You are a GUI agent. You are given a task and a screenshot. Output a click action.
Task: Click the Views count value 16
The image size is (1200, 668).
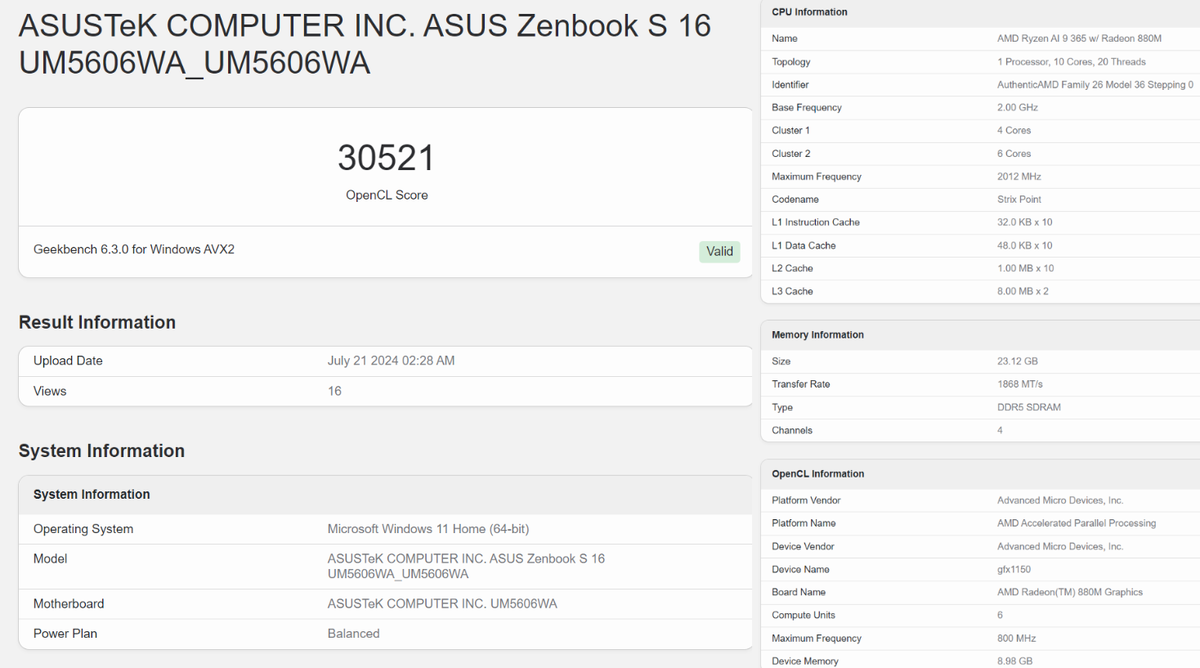(x=334, y=391)
